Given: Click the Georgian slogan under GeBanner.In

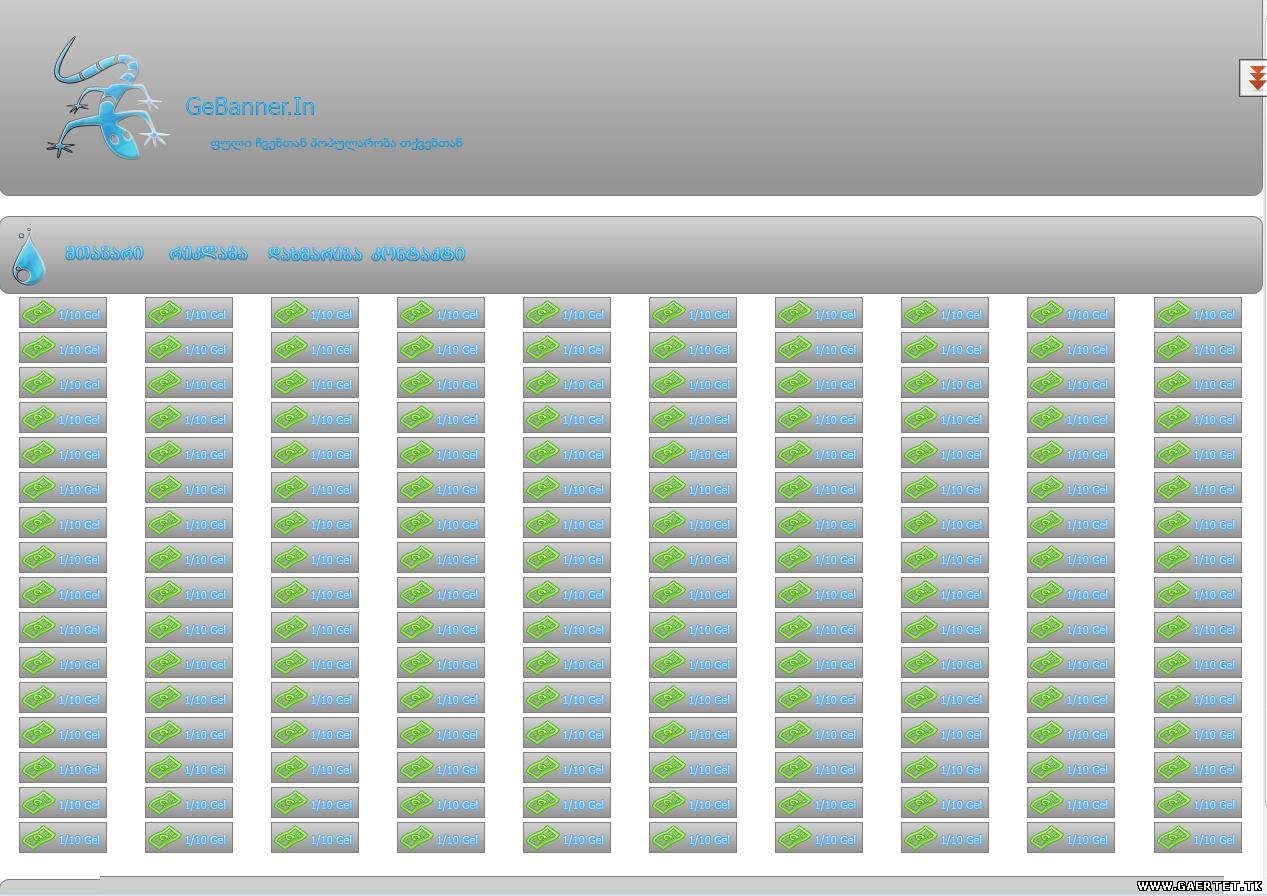Looking at the screenshot, I should click(336, 143).
